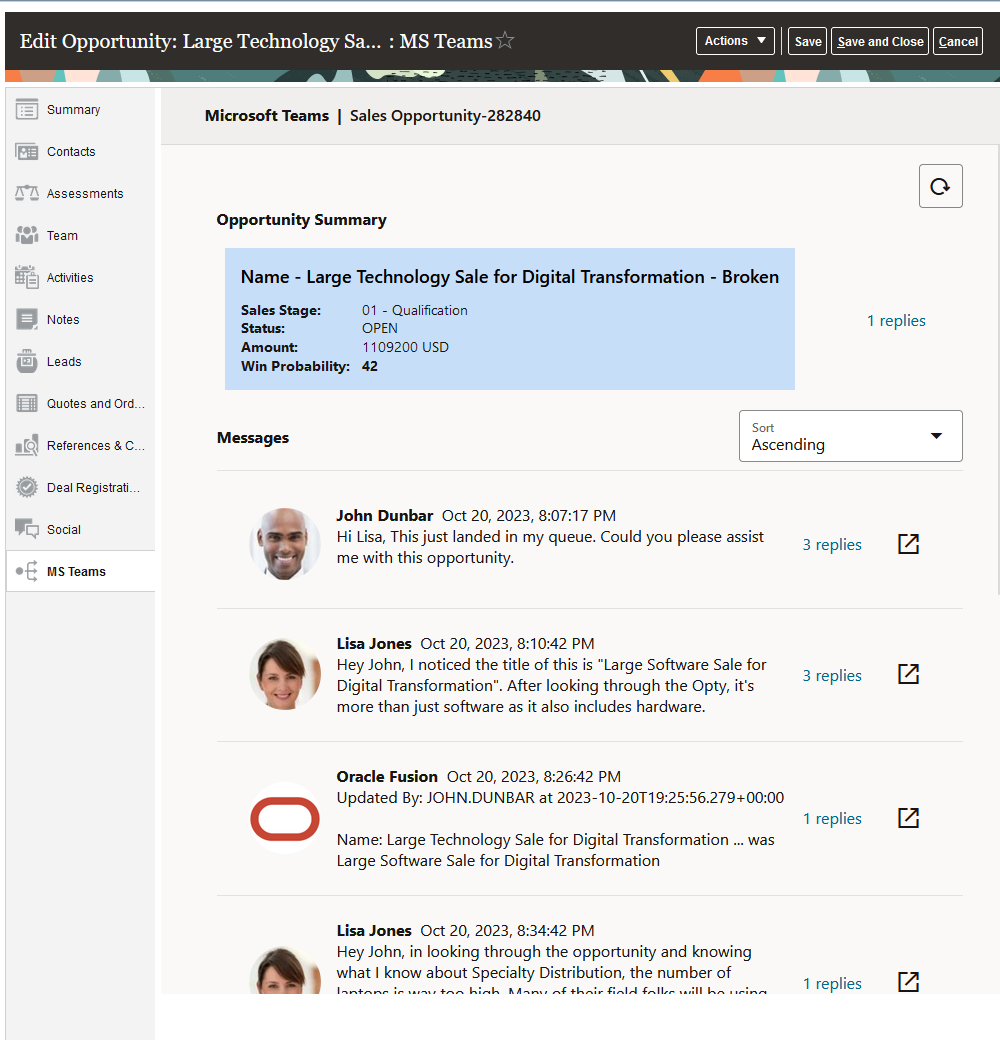Image resolution: width=1000 pixels, height=1040 pixels.
Task: Click the Deal Registration badge icon
Action: [x=27, y=488]
